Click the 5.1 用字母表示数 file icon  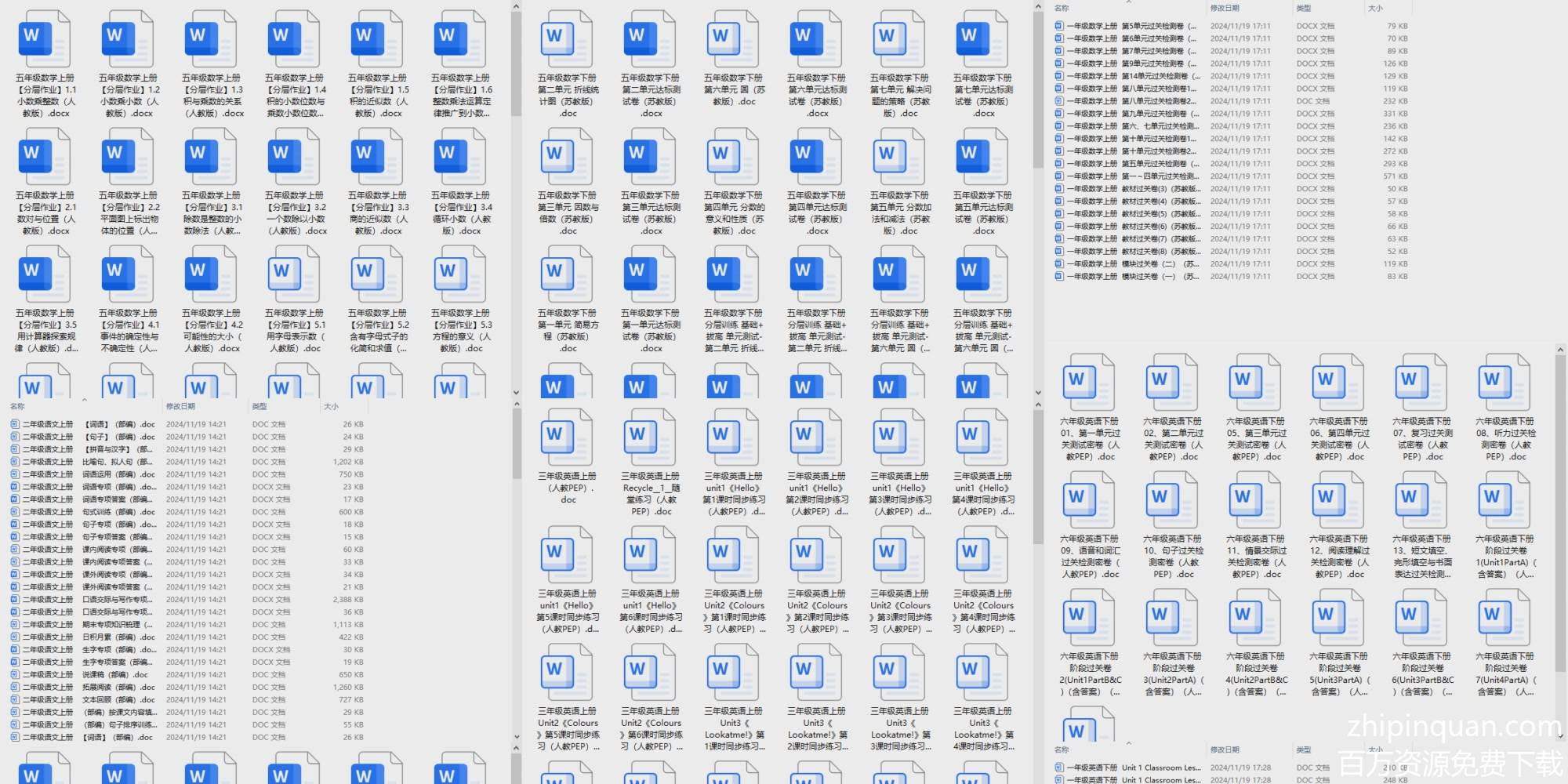pos(294,274)
